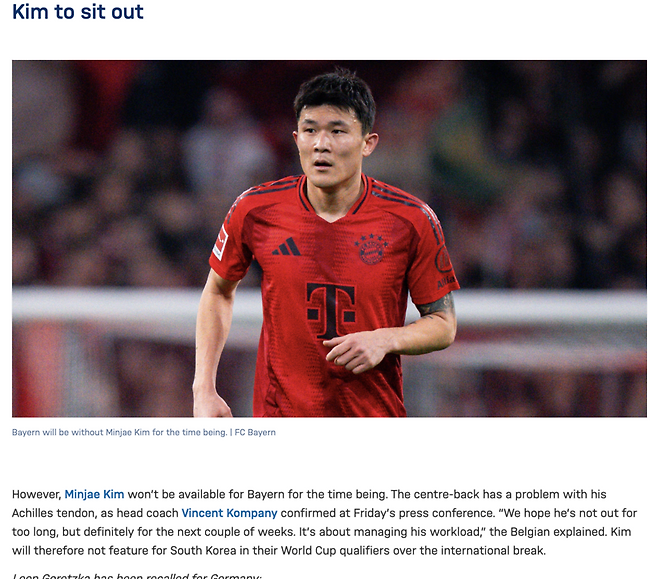Click the Telekom T sponsor logo
The image size is (658, 579).
pos(331,310)
